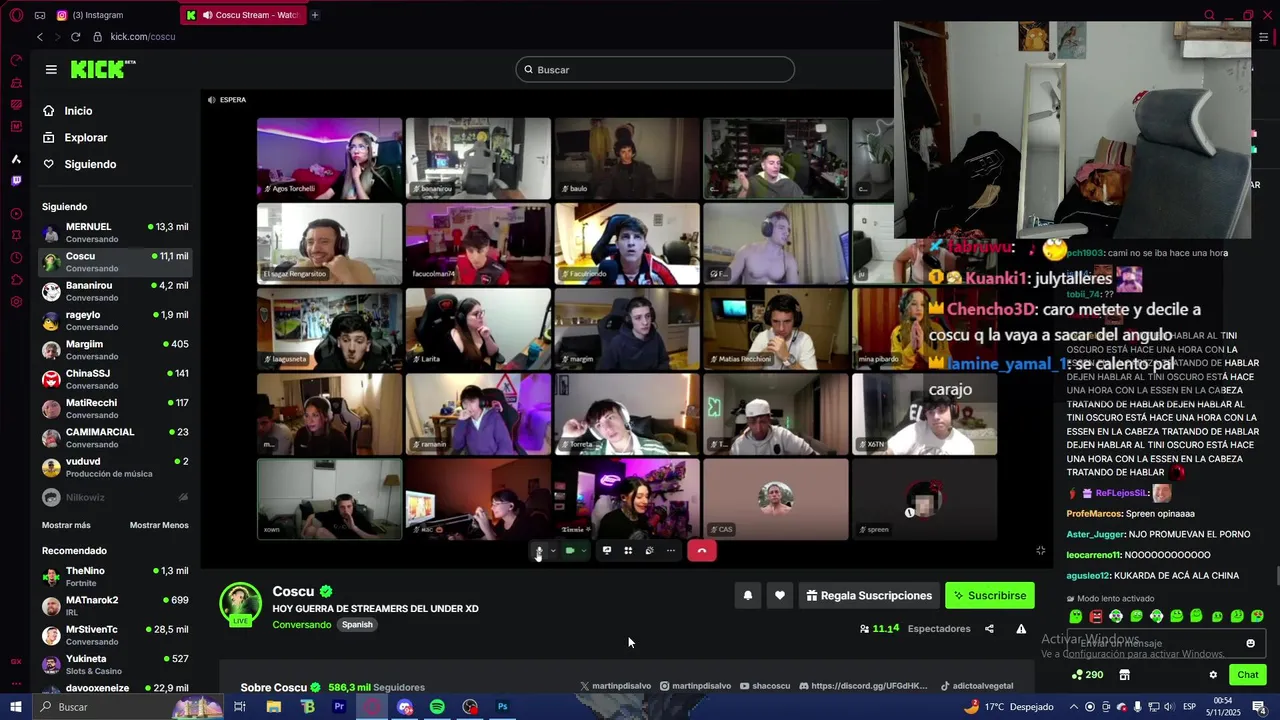Viewport: 1280px width, 720px height.
Task: Toggle the microphone mute button in the call
Action: 539,551
